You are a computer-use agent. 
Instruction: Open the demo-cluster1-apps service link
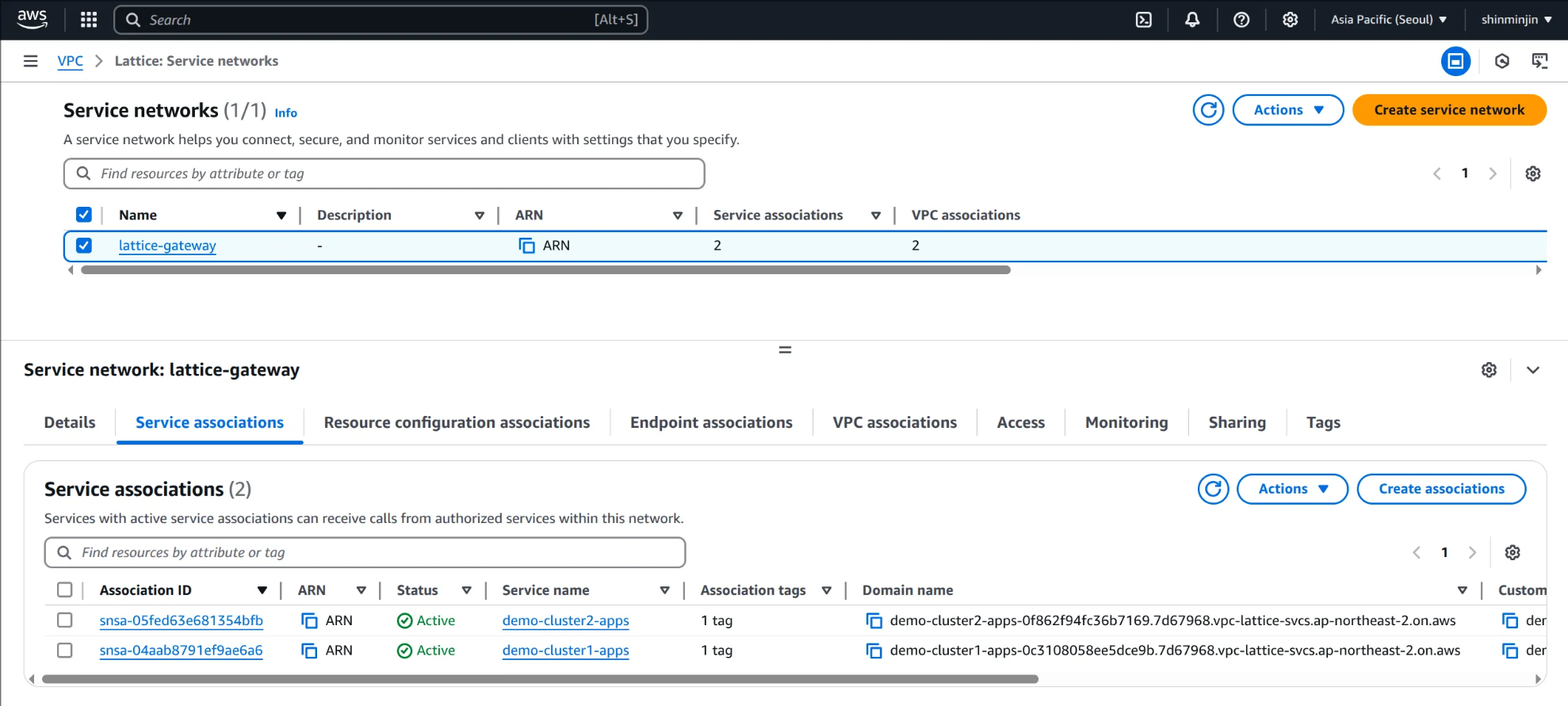[565, 651]
